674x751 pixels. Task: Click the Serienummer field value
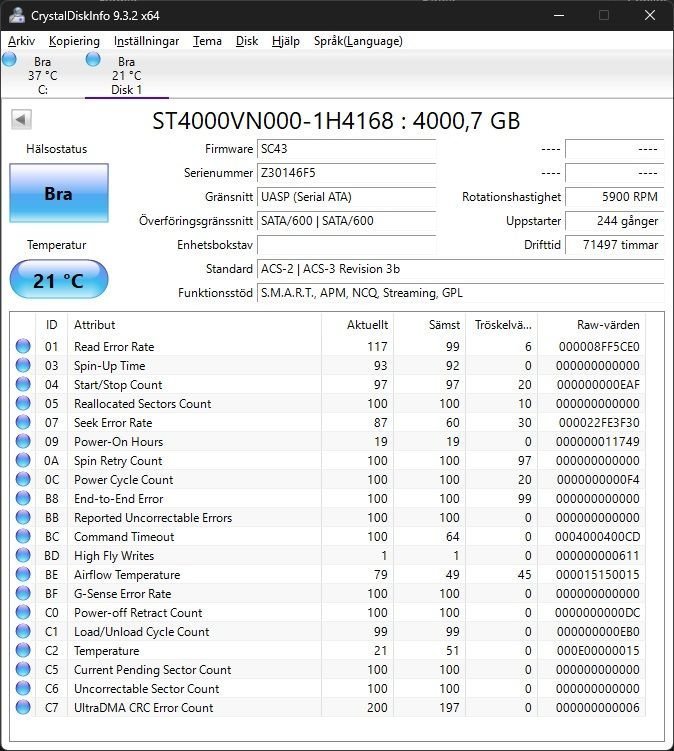coord(346,173)
